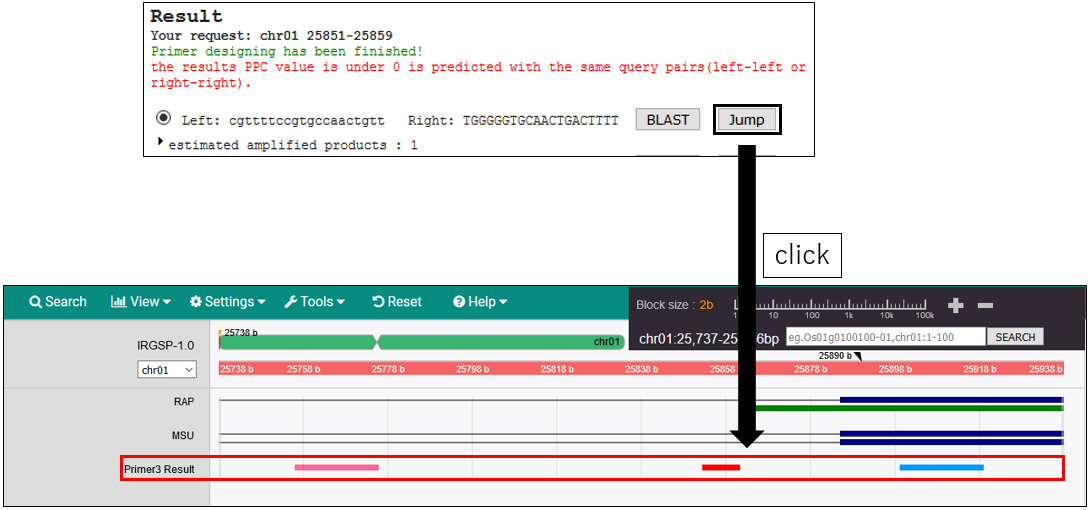Expand estimated amplified products disclosure triangle
Screen dimensions: 1090x510
161,142
